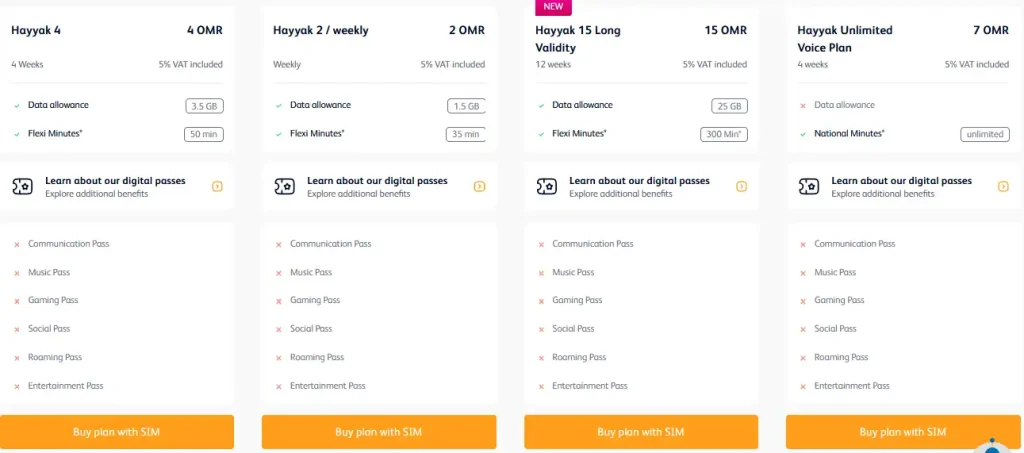
Task: Click the 25 GB data badge on Hayyak 15
Action: point(728,106)
